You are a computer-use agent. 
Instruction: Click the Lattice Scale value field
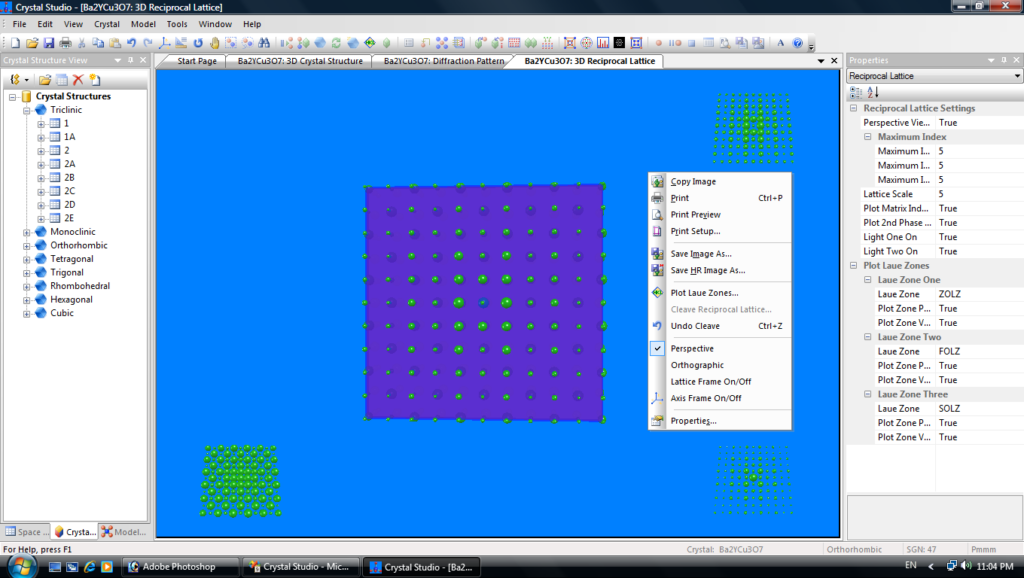976,194
